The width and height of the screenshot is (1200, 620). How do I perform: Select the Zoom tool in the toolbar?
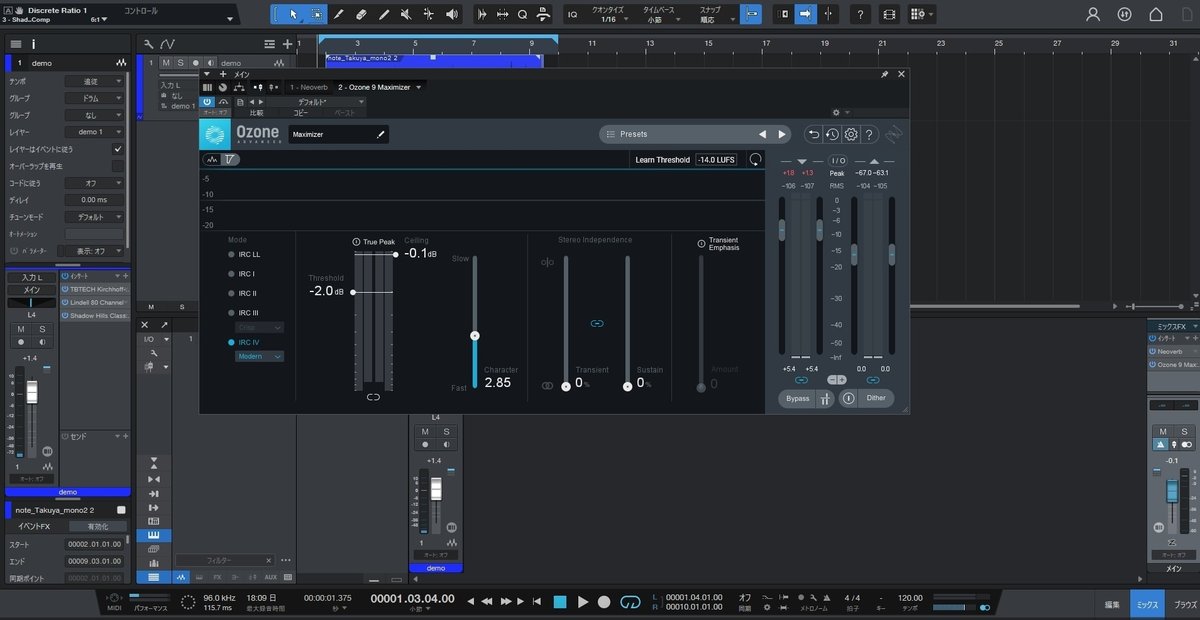(x=523, y=14)
